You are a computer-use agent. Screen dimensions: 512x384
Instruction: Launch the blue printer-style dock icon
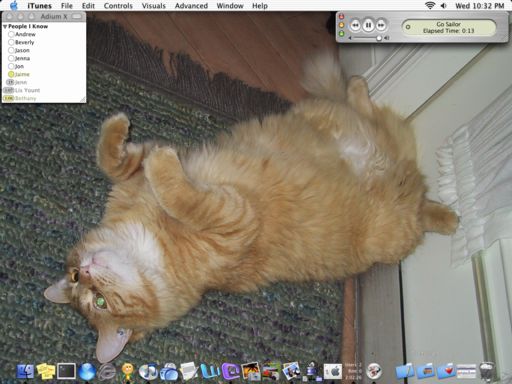pyautogui.click(x=169, y=372)
